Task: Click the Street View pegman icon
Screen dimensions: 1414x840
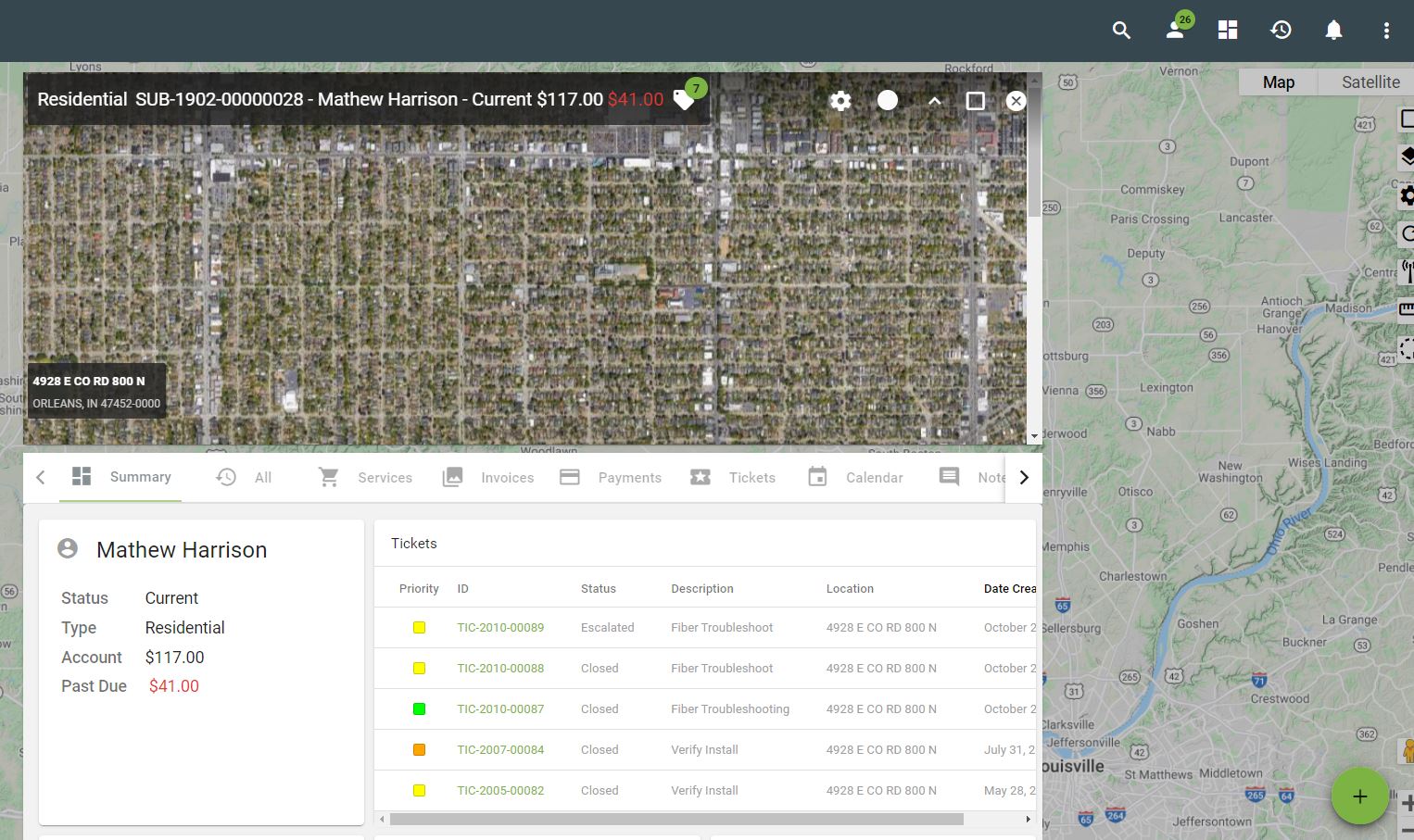Action: click(1408, 750)
